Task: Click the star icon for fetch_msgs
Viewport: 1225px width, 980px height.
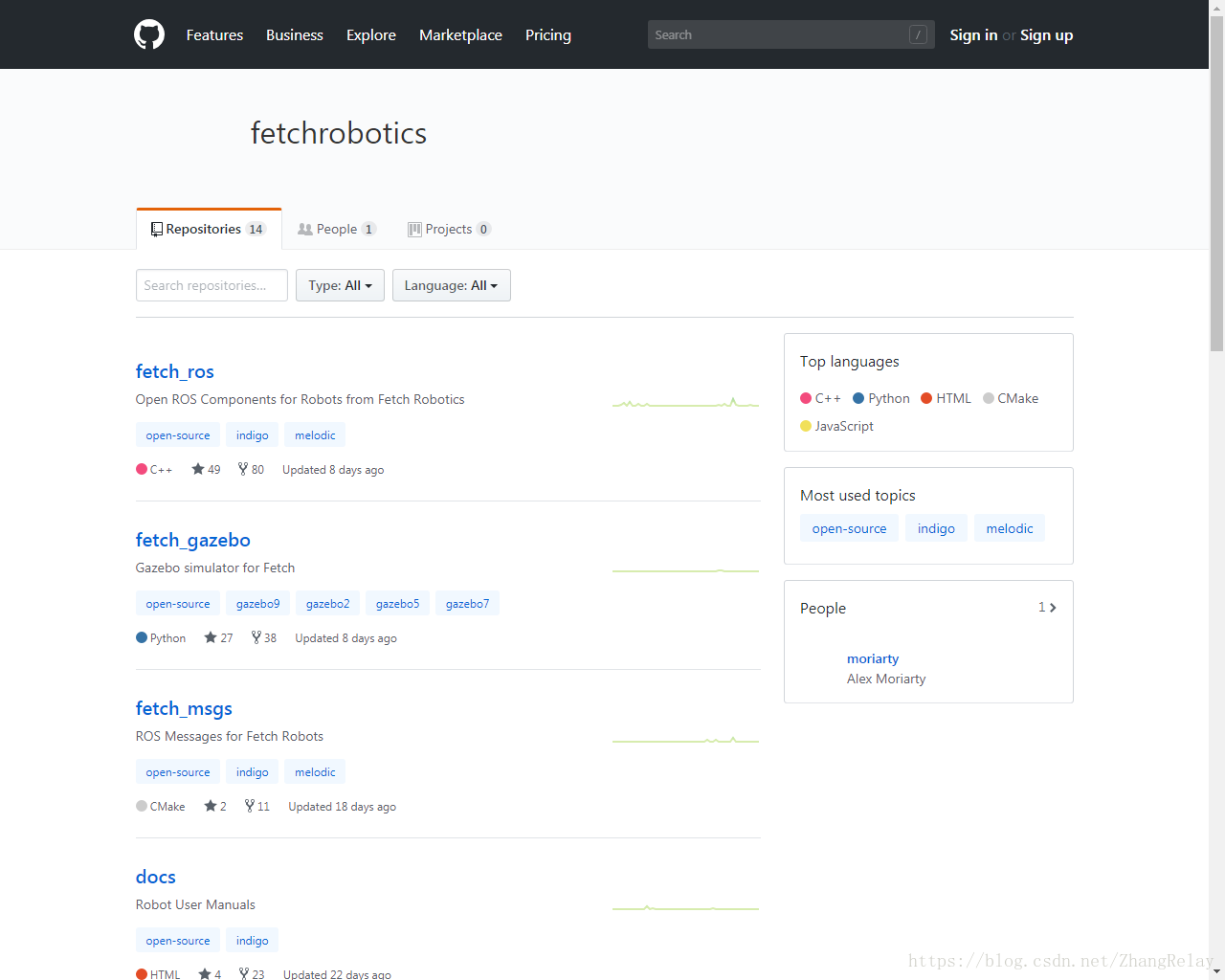Action: (x=211, y=806)
